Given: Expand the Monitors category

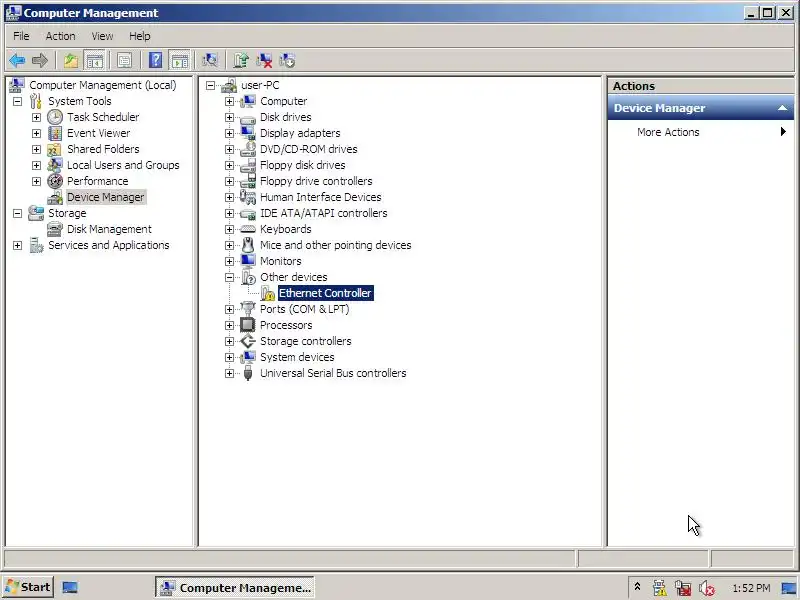Looking at the screenshot, I should [x=229, y=261].
